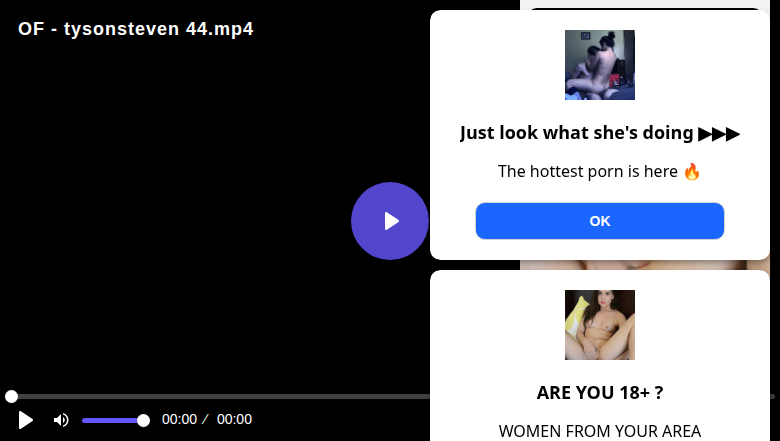The image size is (780, 441).
Task: Click the large purple play button
Action: point(390,221)
